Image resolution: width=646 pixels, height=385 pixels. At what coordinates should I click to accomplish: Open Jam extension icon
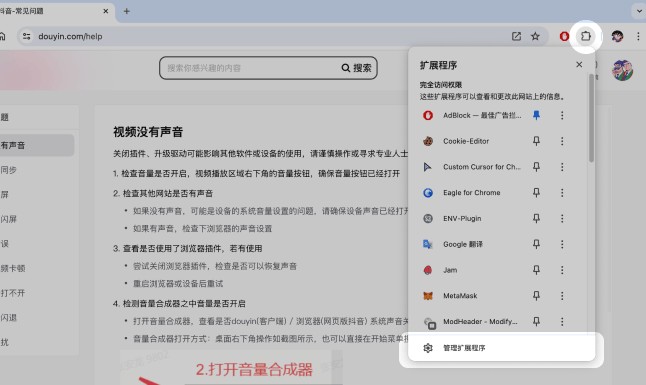tap(428, 270)
